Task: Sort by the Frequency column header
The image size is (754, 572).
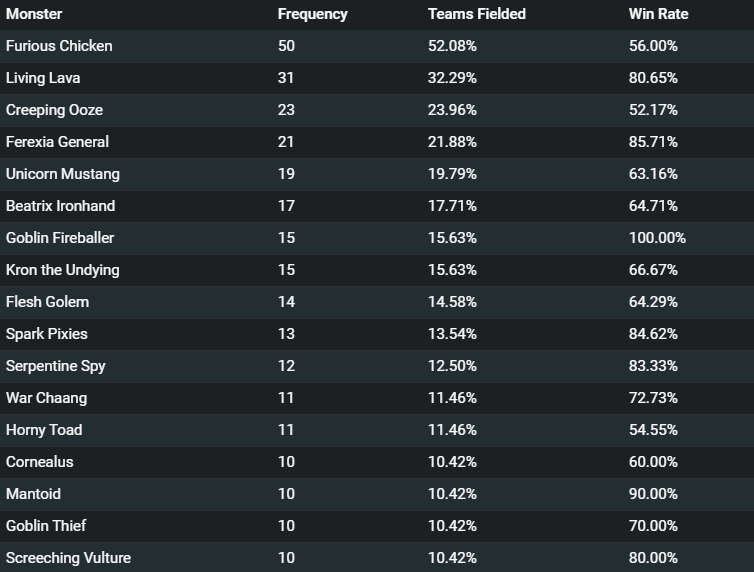Action: [313, 14]
